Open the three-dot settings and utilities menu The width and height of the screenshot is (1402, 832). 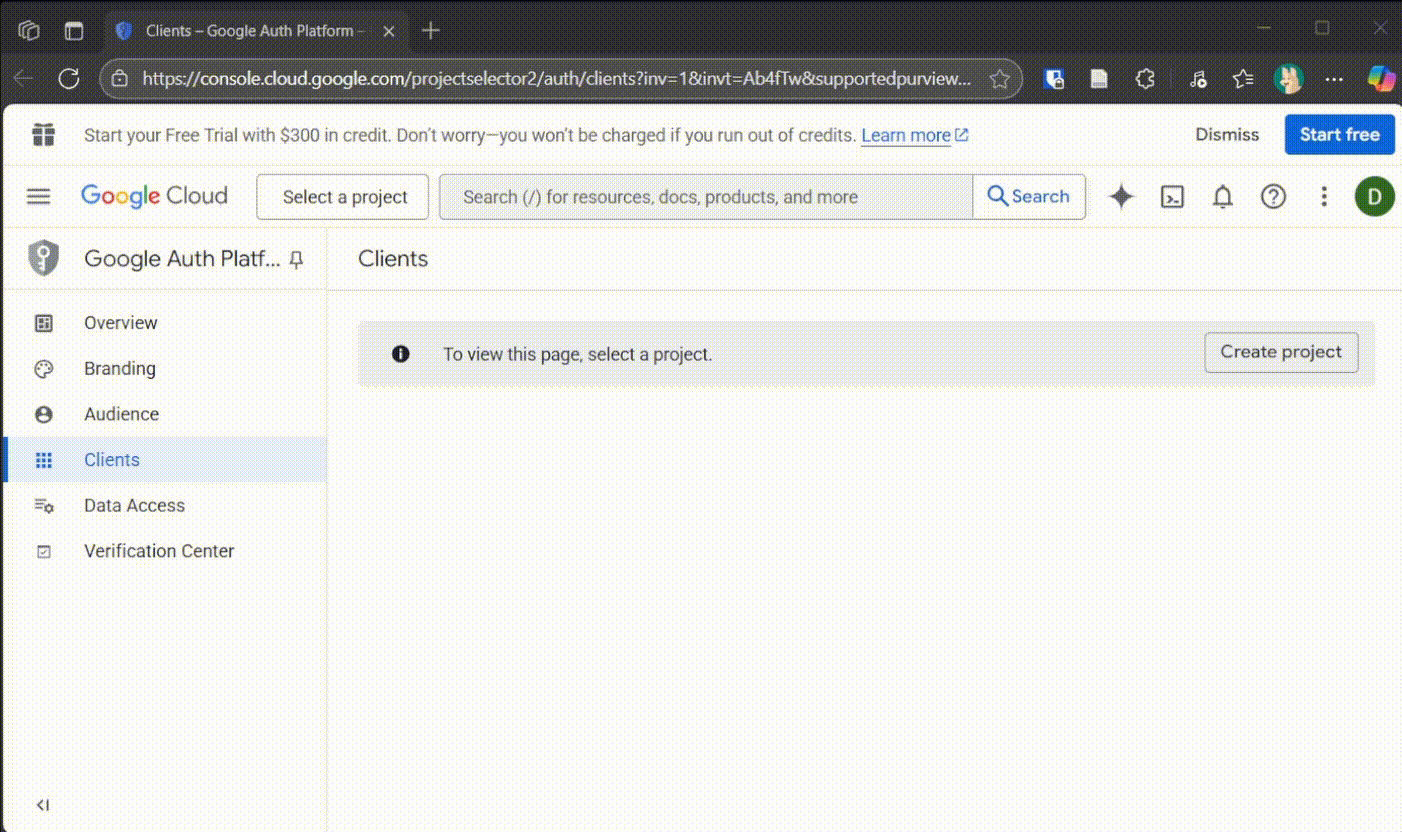point(1324,197)
